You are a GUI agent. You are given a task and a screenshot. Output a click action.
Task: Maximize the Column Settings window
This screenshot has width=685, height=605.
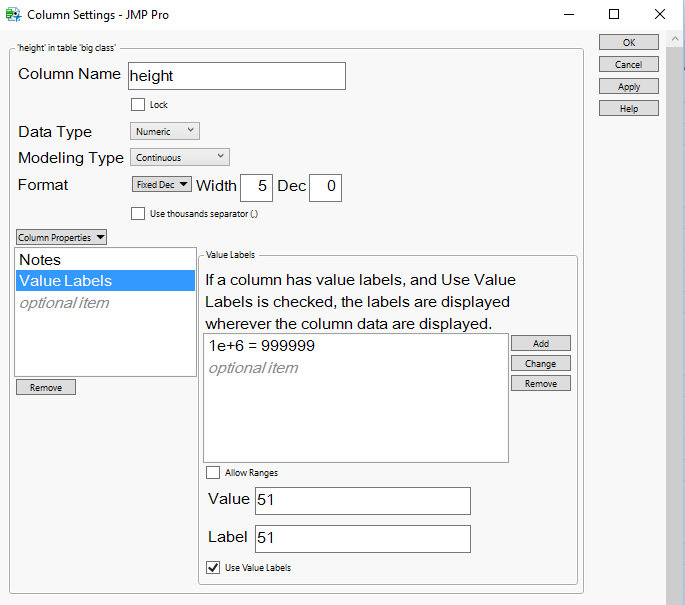[614, 14]
